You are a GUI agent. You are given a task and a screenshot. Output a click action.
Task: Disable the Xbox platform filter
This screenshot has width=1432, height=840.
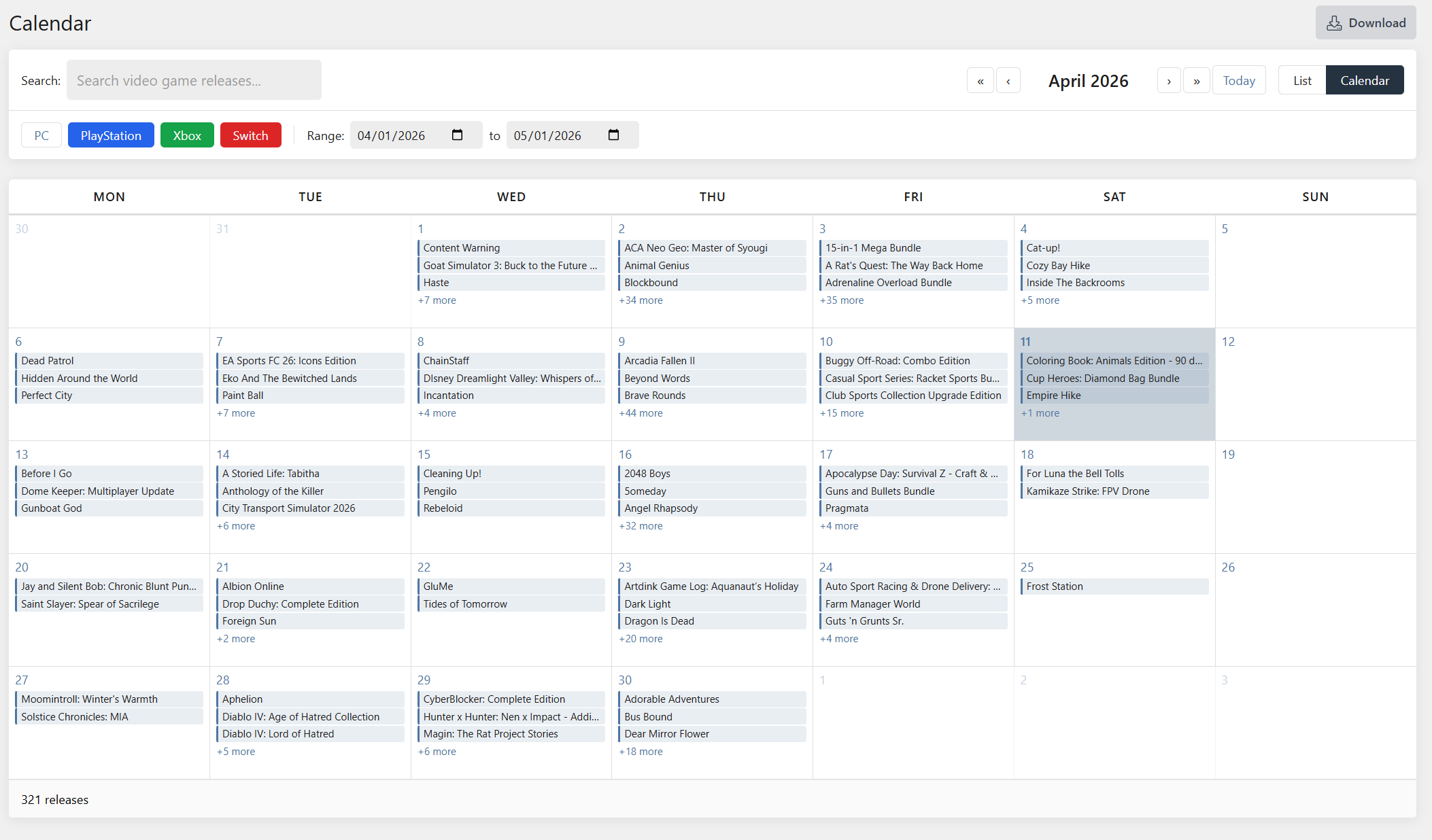pos(187,135)
